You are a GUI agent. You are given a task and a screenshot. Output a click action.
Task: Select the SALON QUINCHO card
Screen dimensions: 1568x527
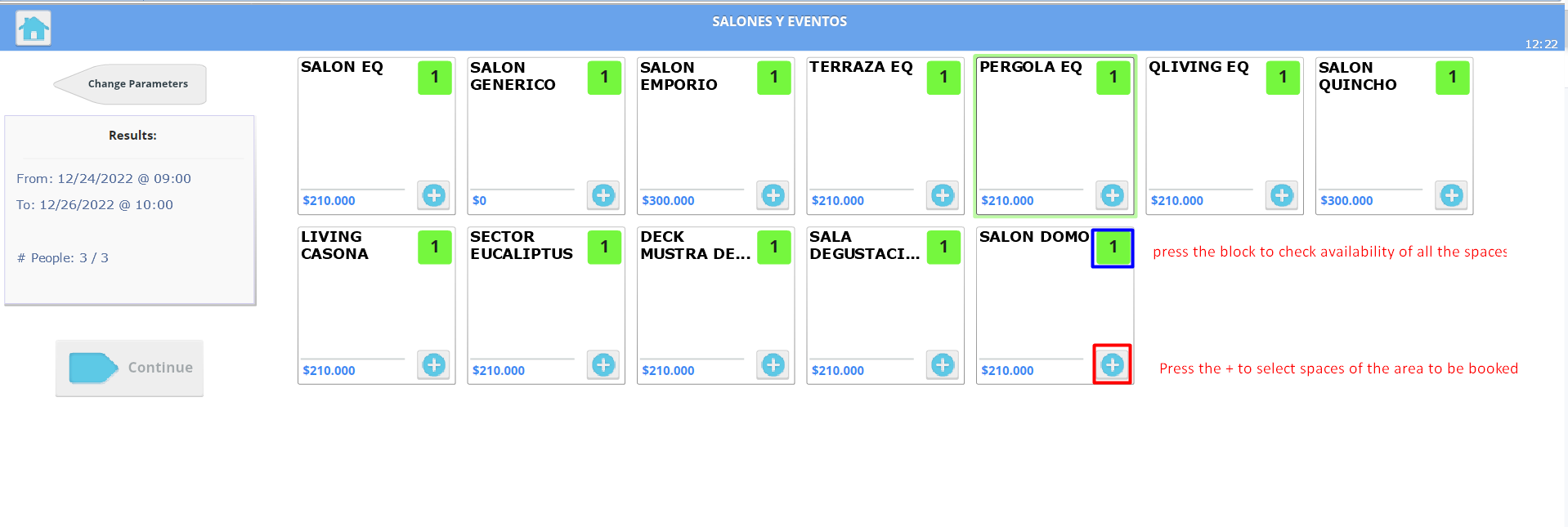click(x=1394, y=136)
